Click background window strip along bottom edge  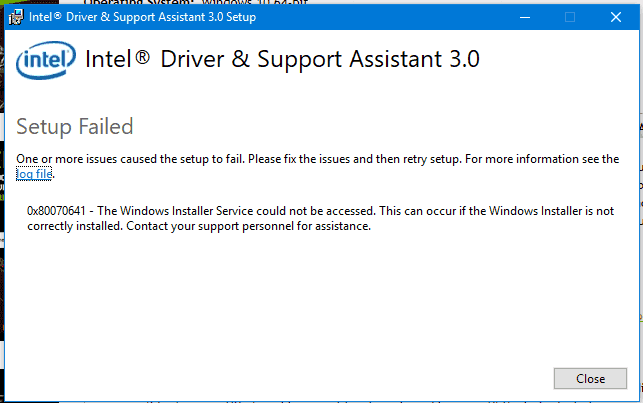[x=320, y=402]
